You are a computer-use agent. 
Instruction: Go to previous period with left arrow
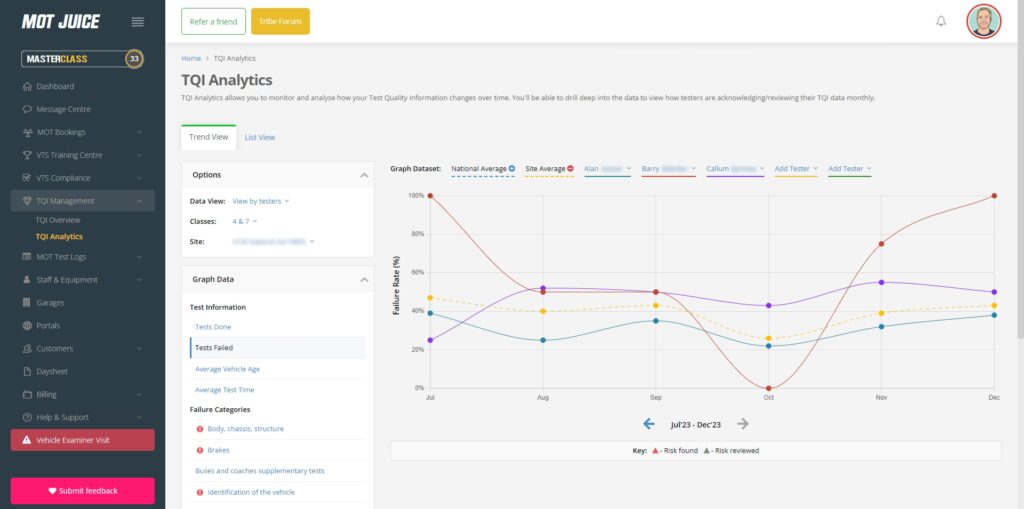(648, 424)
